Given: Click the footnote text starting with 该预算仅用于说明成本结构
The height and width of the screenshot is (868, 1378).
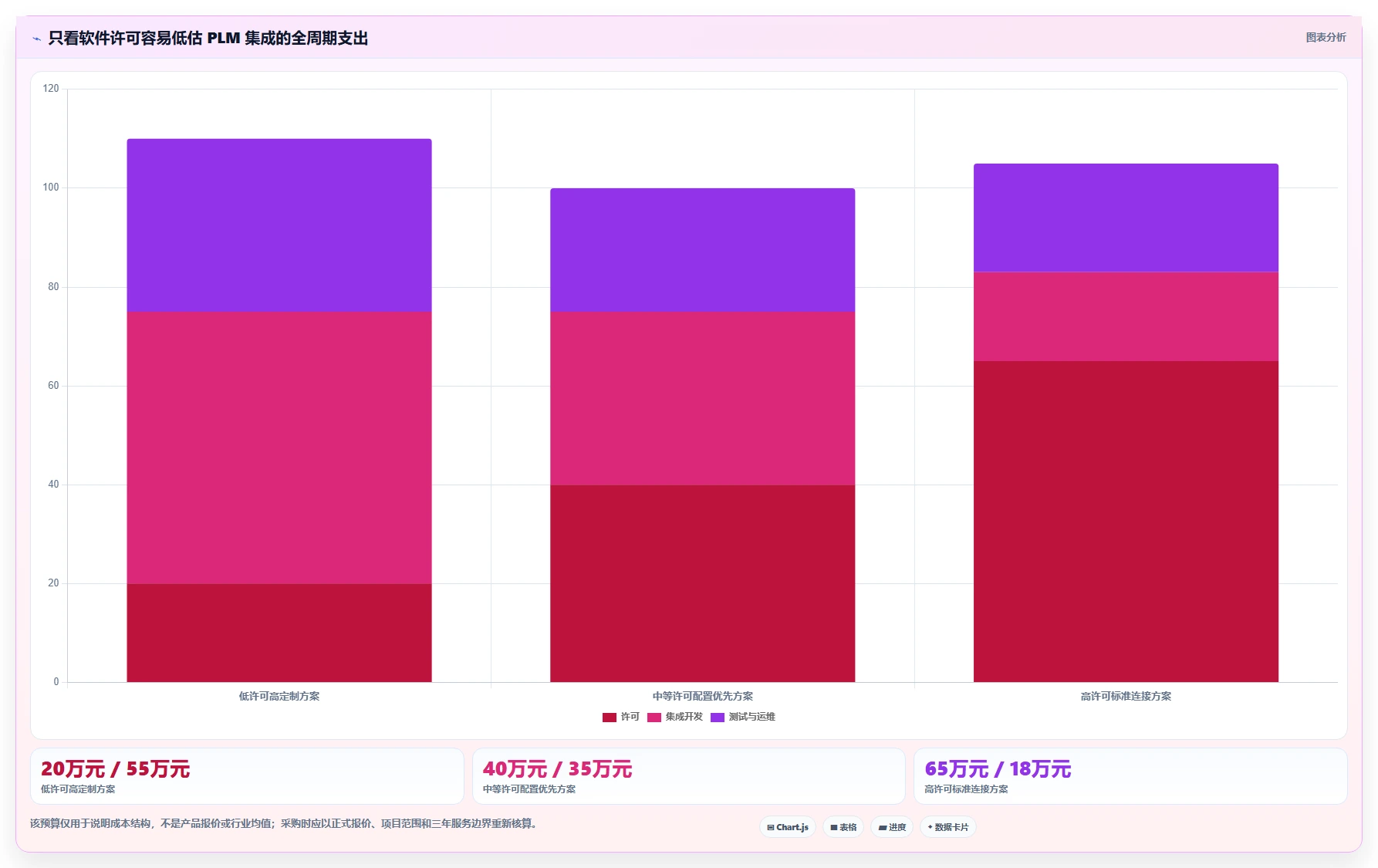Looking at the screenshot, I should (284, 823).
